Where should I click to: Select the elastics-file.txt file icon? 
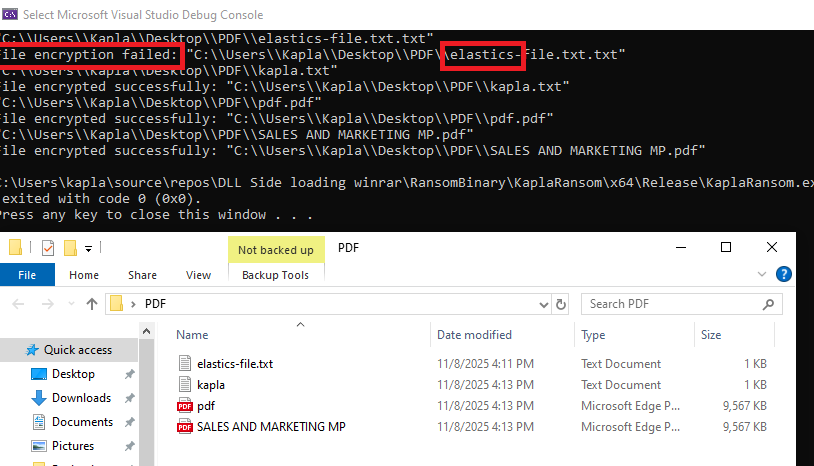[x=184, y=364]
